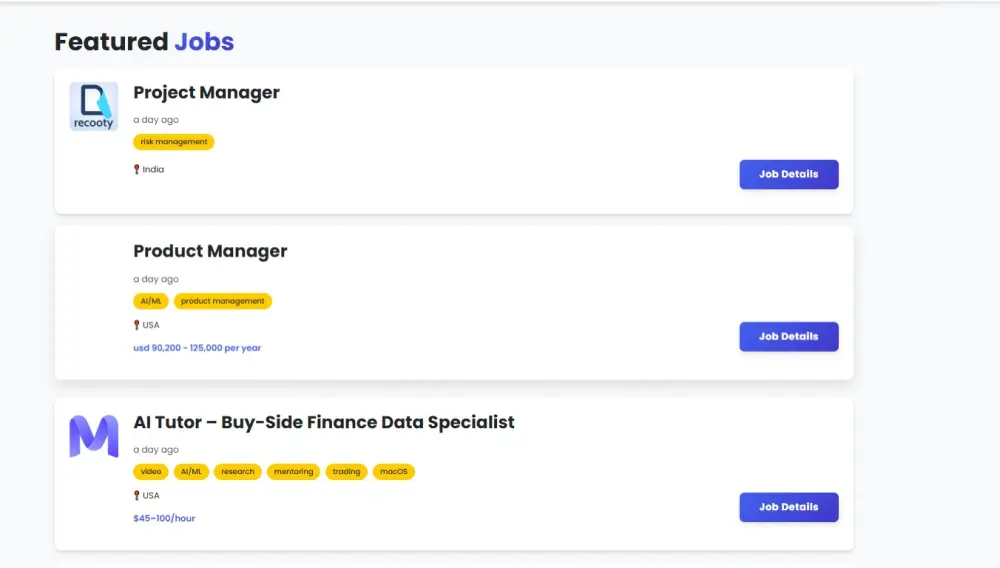This screenshot has height=568, width=1000.
Task: Click the video tag
Action: pyautogui.click(x=151, y=472)
